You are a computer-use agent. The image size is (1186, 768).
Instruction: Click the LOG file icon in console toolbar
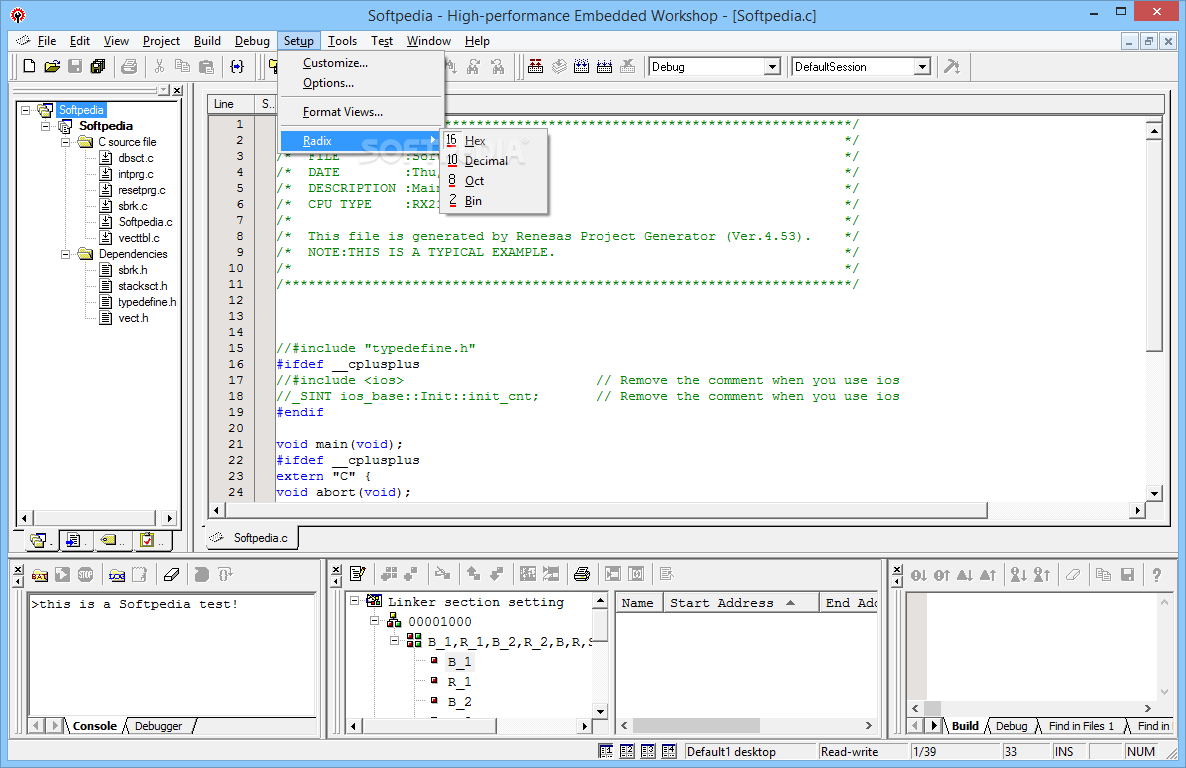click(x=117, y=575)
